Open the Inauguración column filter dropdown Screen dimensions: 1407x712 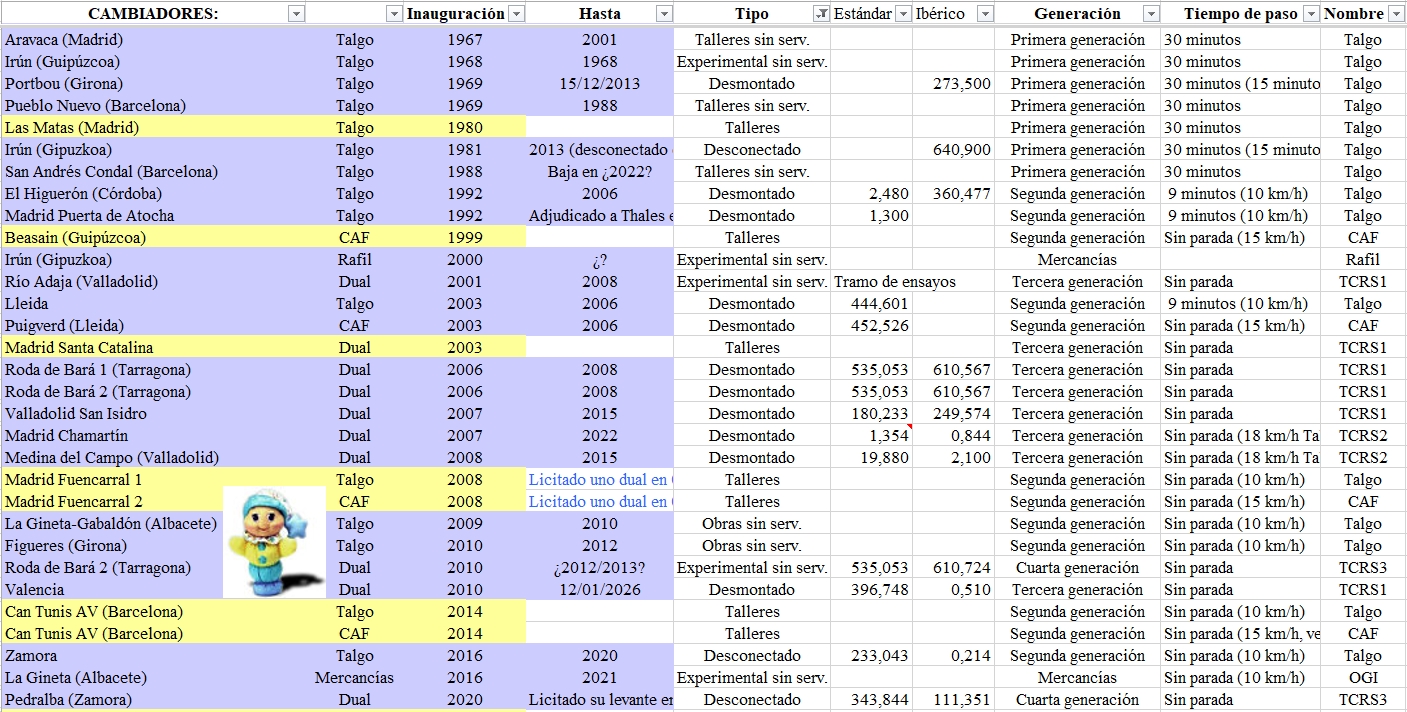click(516, 14)
